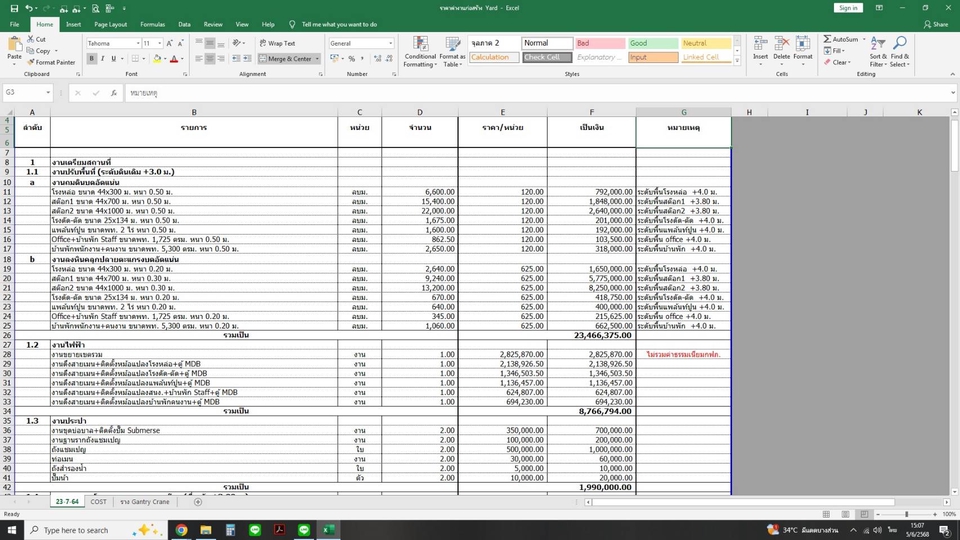Click the Windows Start button
This screenshot has width=960, height=540.
coord(12,530)
